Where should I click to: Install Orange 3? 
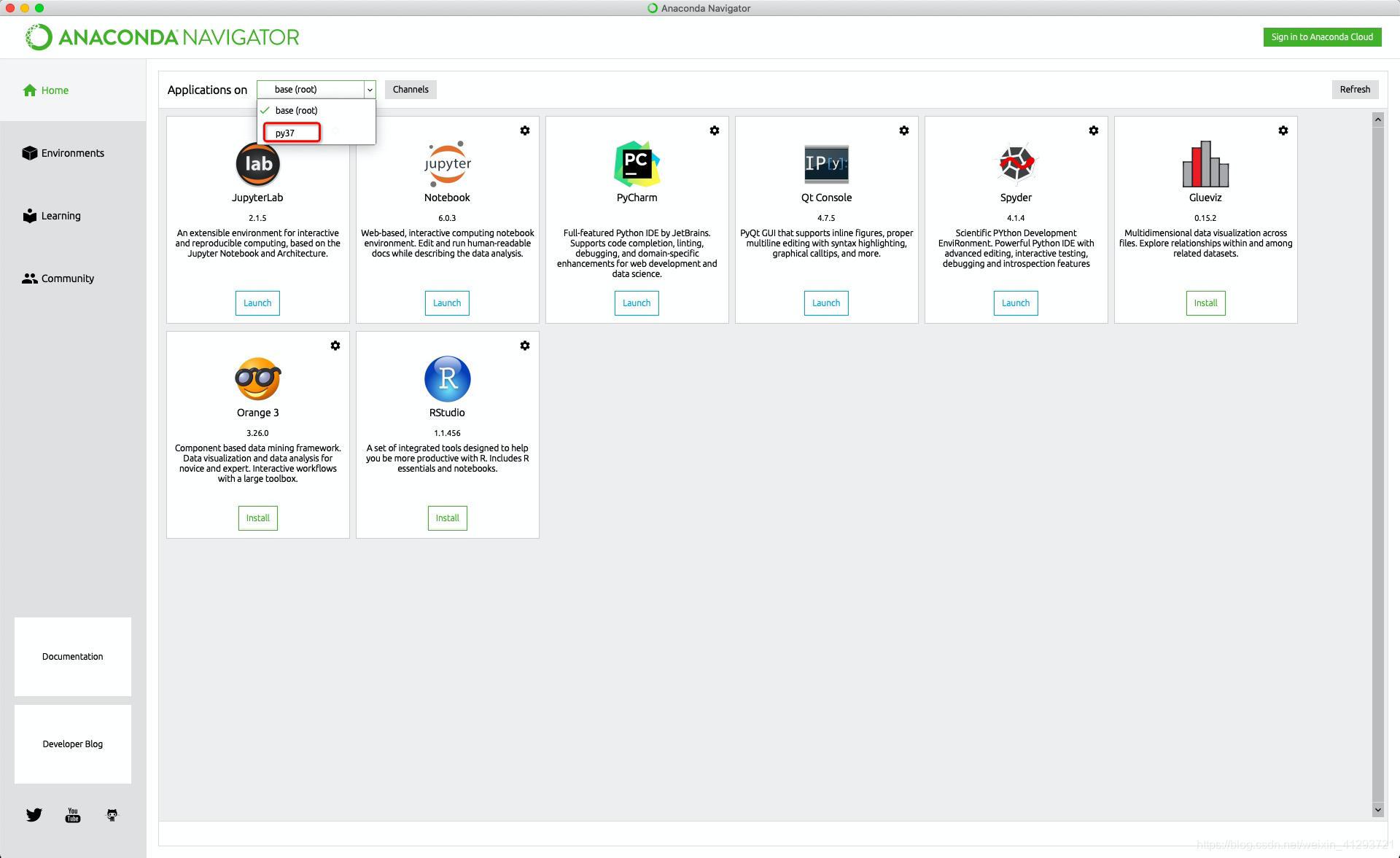pyautogui.click(x=258, y=518)
